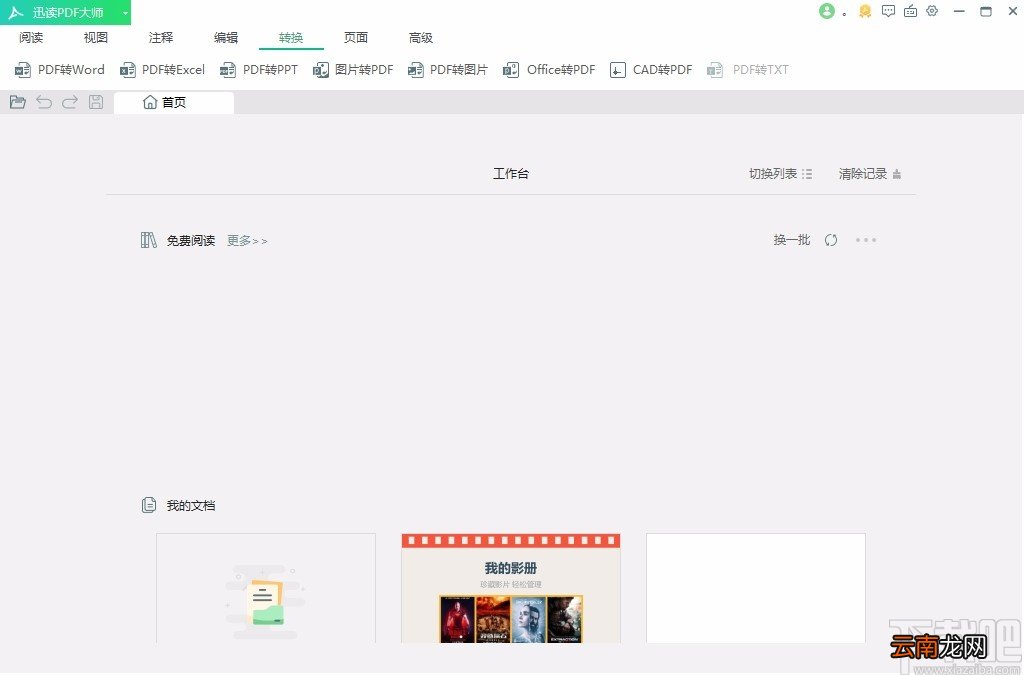
Task: Open the empty folder document thumbnail
Action: (266, 588)
